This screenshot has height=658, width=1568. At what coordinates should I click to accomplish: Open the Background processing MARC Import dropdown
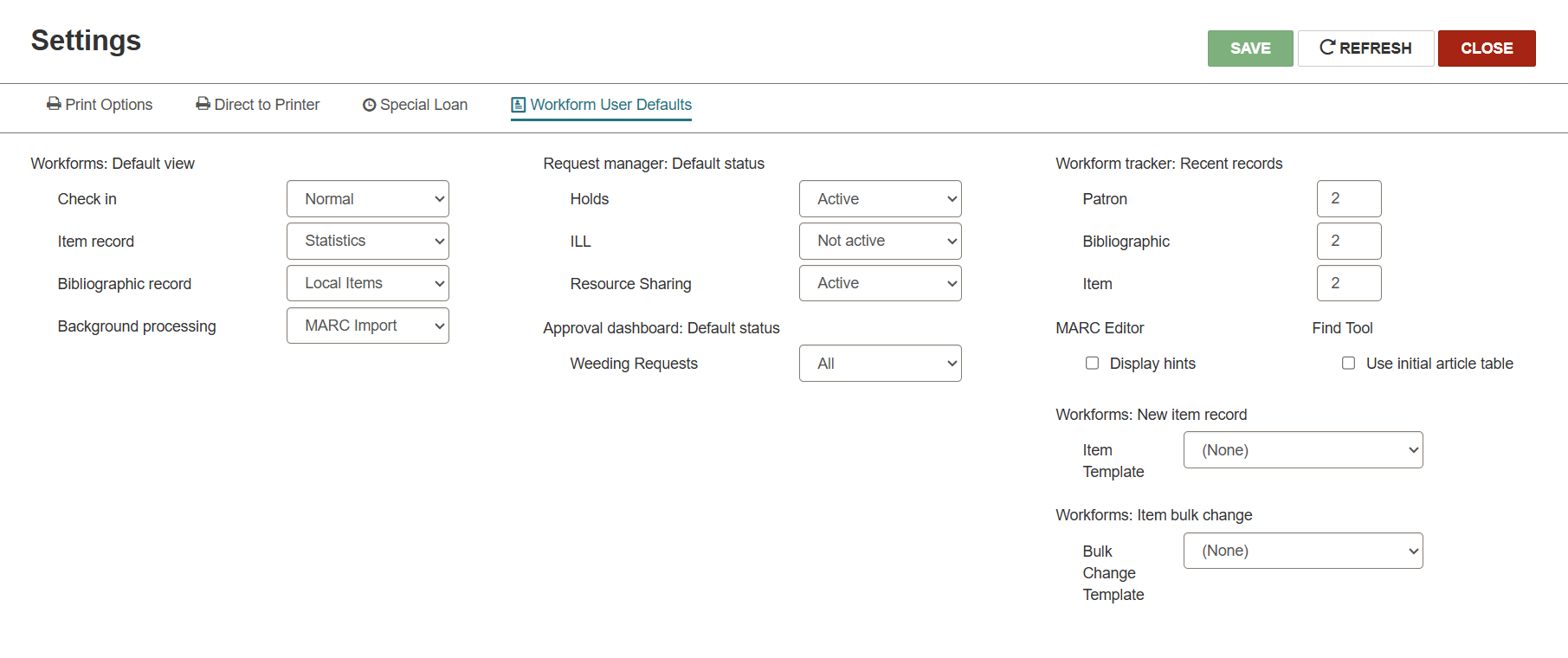[x=368, y=326]
